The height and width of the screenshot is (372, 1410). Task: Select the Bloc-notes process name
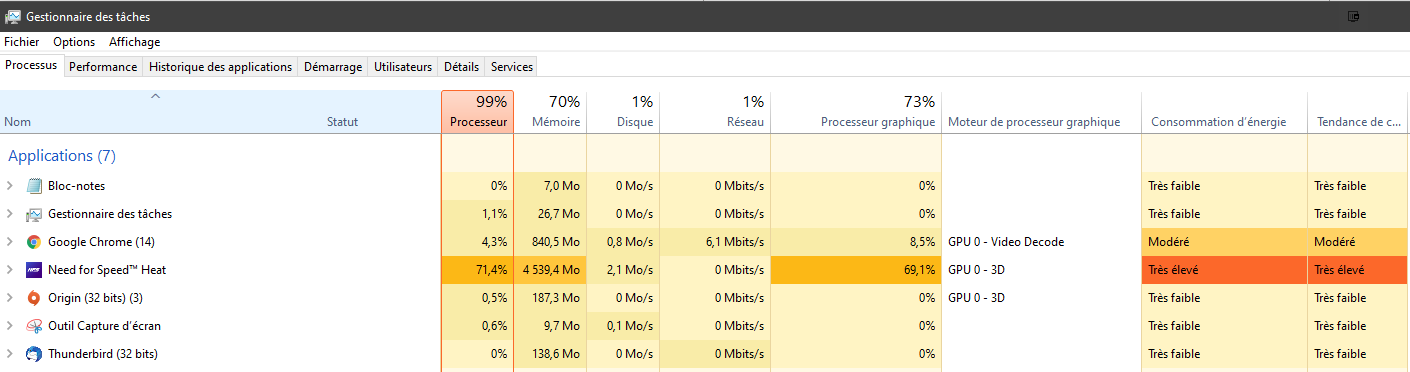76,186
